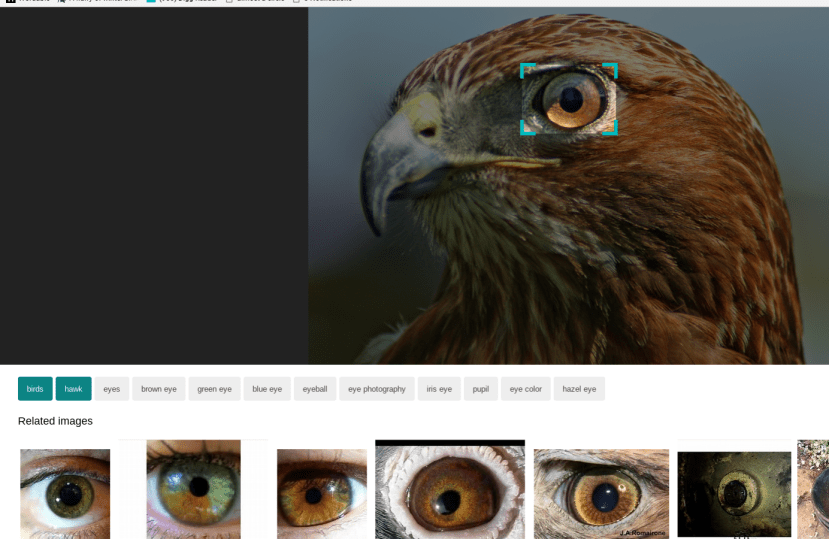Open the related image of amber human eye

point(322,494)
